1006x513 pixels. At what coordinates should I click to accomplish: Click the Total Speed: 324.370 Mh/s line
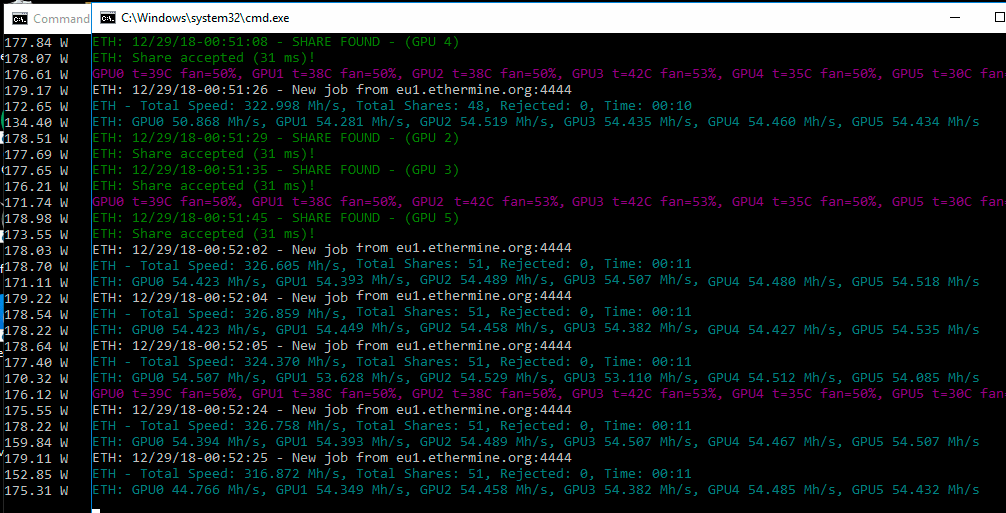(392, 362)
